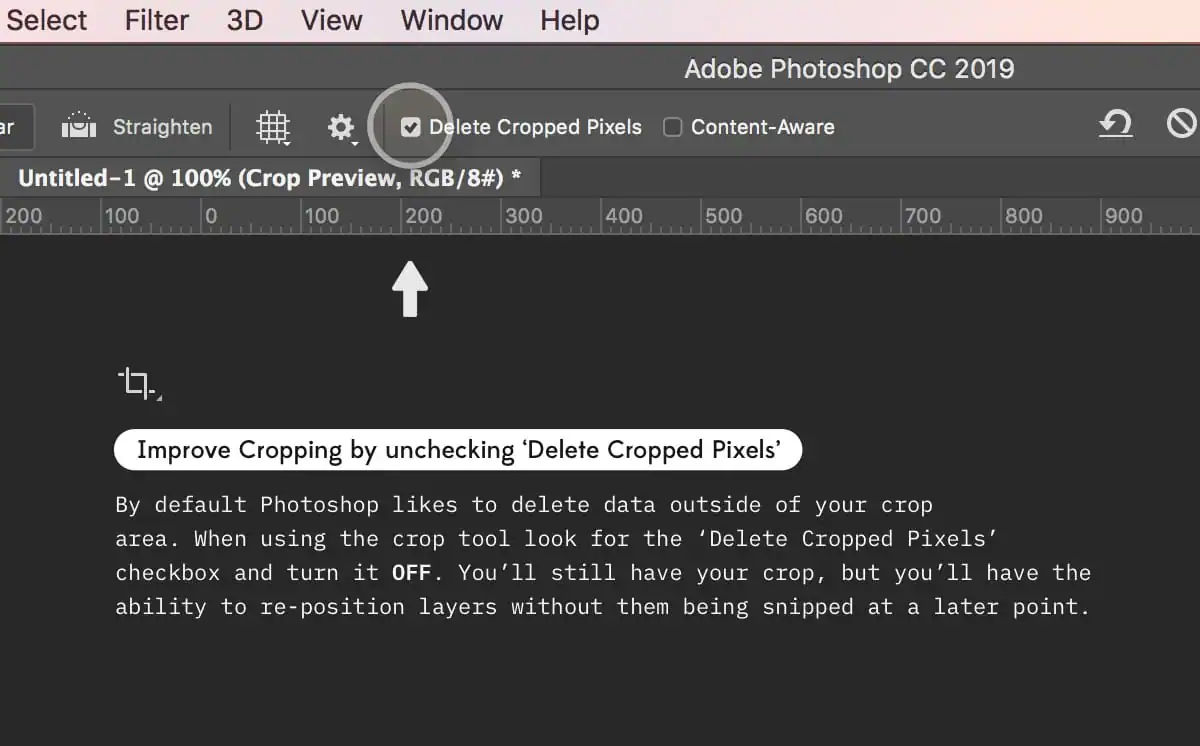This screenshot has height=746, width=1200.
Task: Open the Filter menu
Action: click(157, 20)
